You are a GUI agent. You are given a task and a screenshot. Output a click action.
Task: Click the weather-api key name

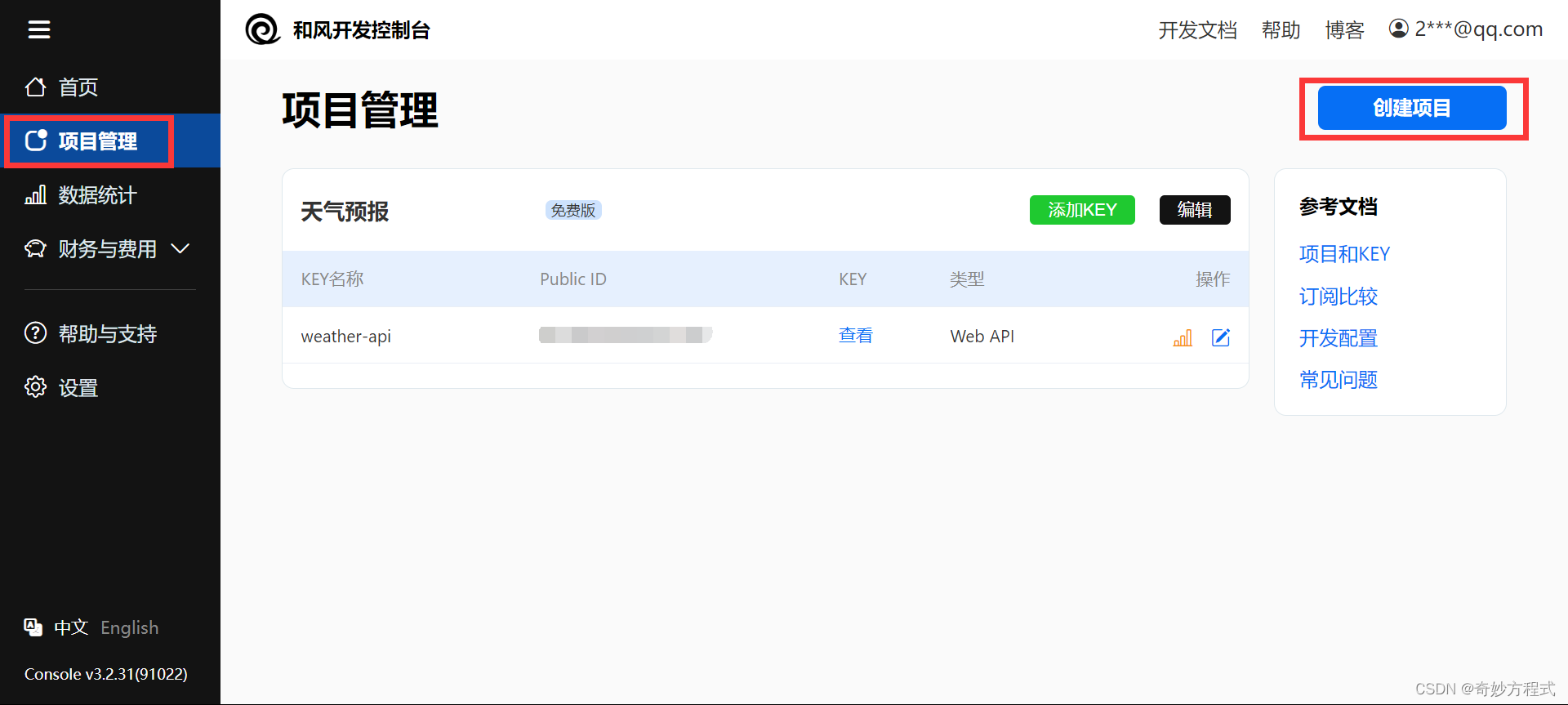click(346, 337)
